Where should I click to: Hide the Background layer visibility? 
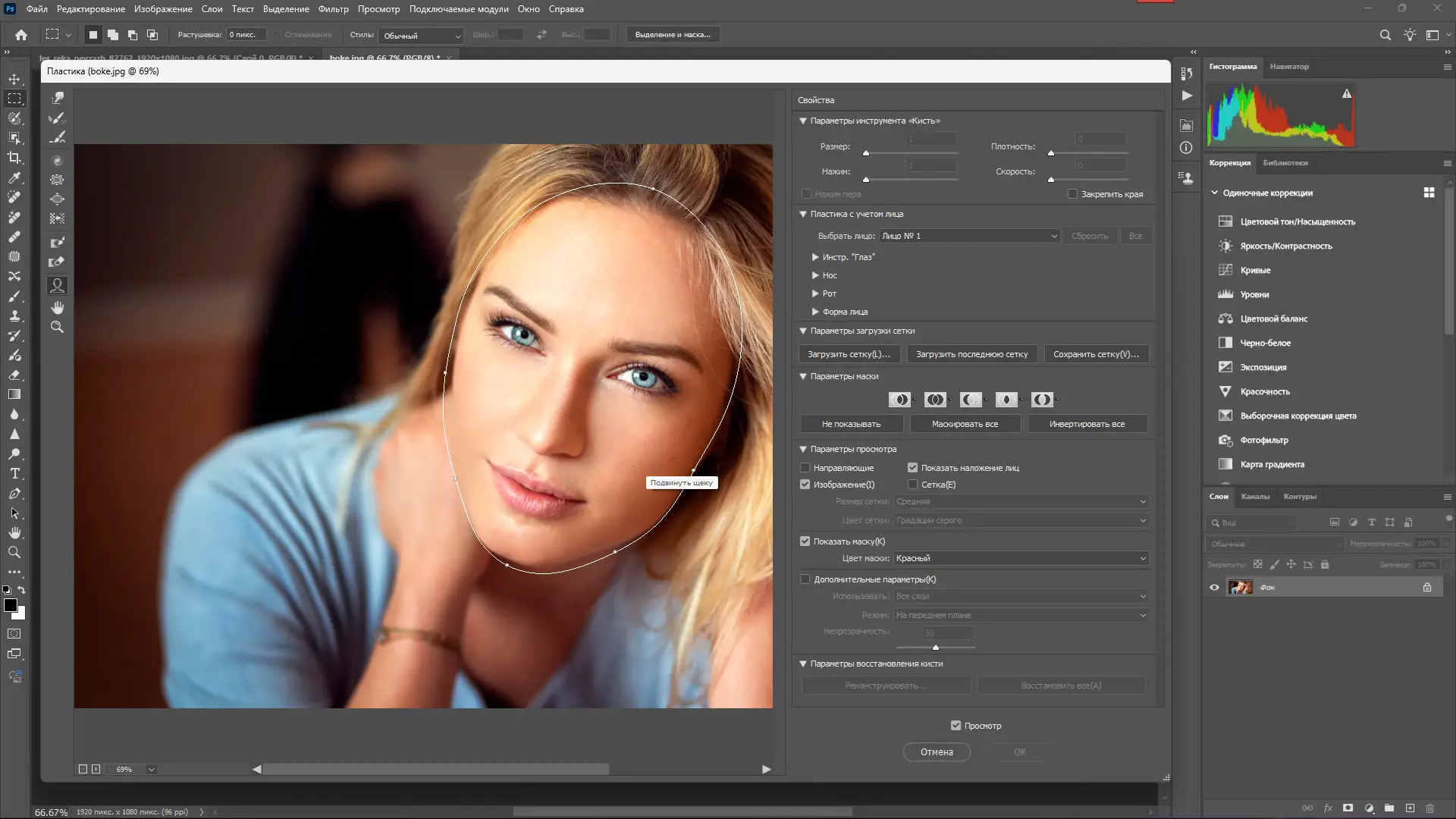point(1214,588)
